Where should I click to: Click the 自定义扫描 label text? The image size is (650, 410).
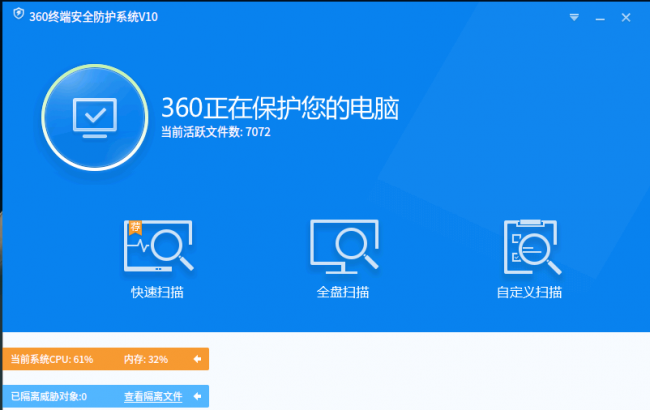tap(529, 292)
